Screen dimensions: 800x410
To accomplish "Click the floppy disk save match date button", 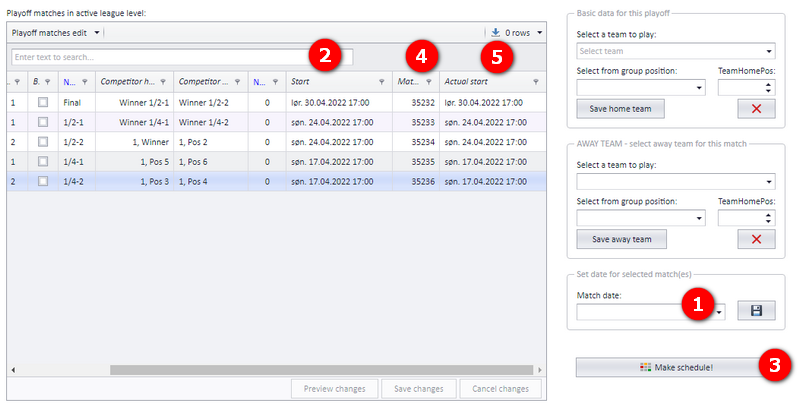I will (x=756, y=311).
